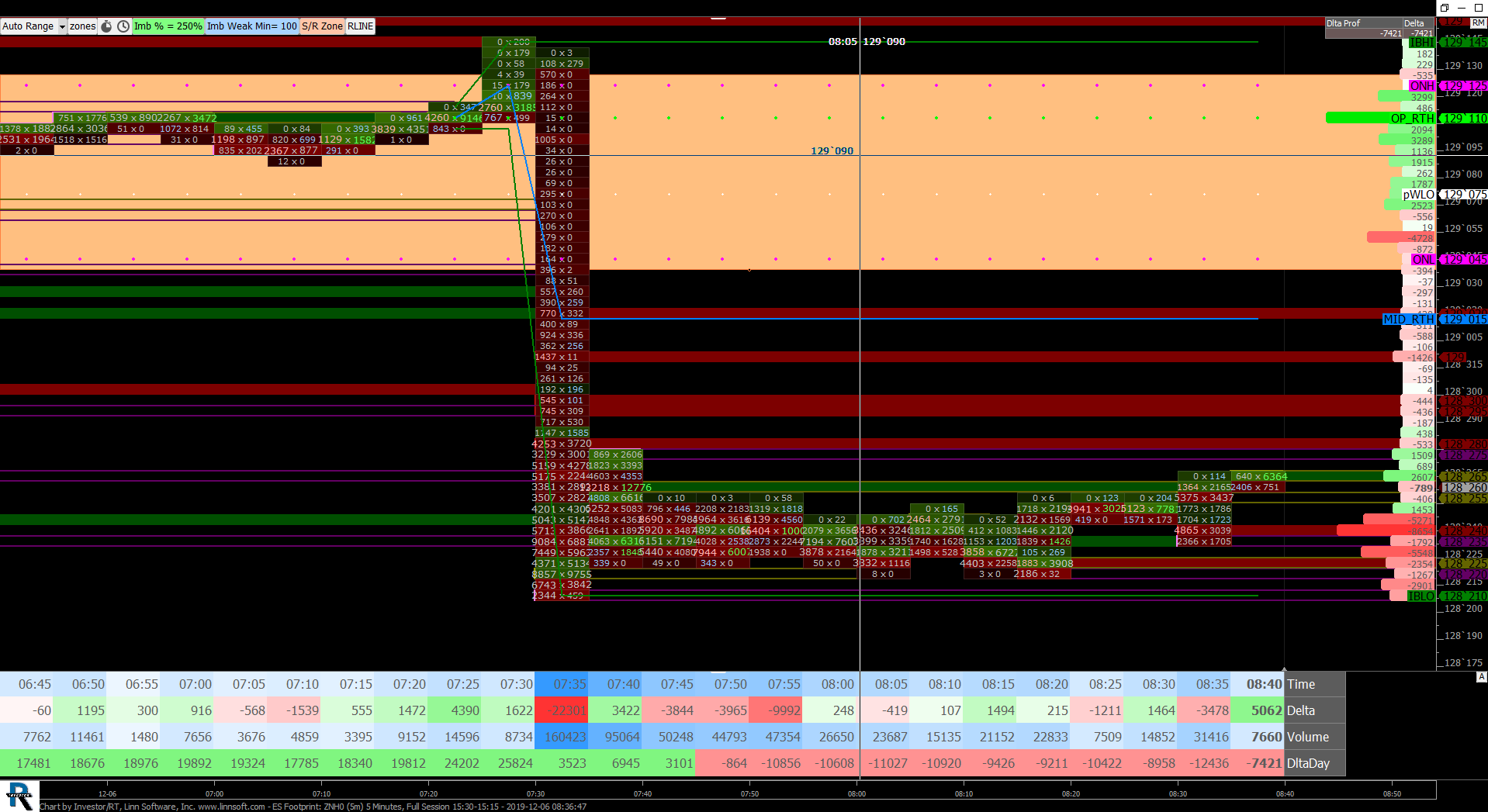The height and width of the screenshot is (812, 1488).
Task: Select the Delta header in profile box
Action: (x=1414, y=23)
